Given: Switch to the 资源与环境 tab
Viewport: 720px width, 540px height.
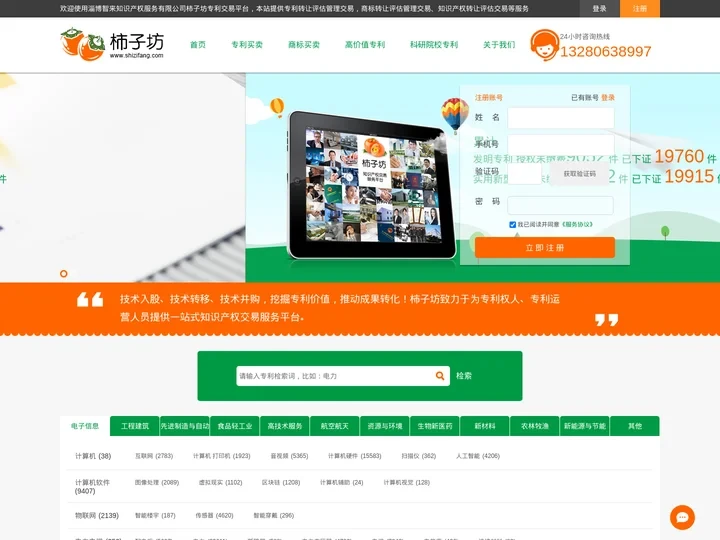Looking at the screenshot, I should point(385,426).
